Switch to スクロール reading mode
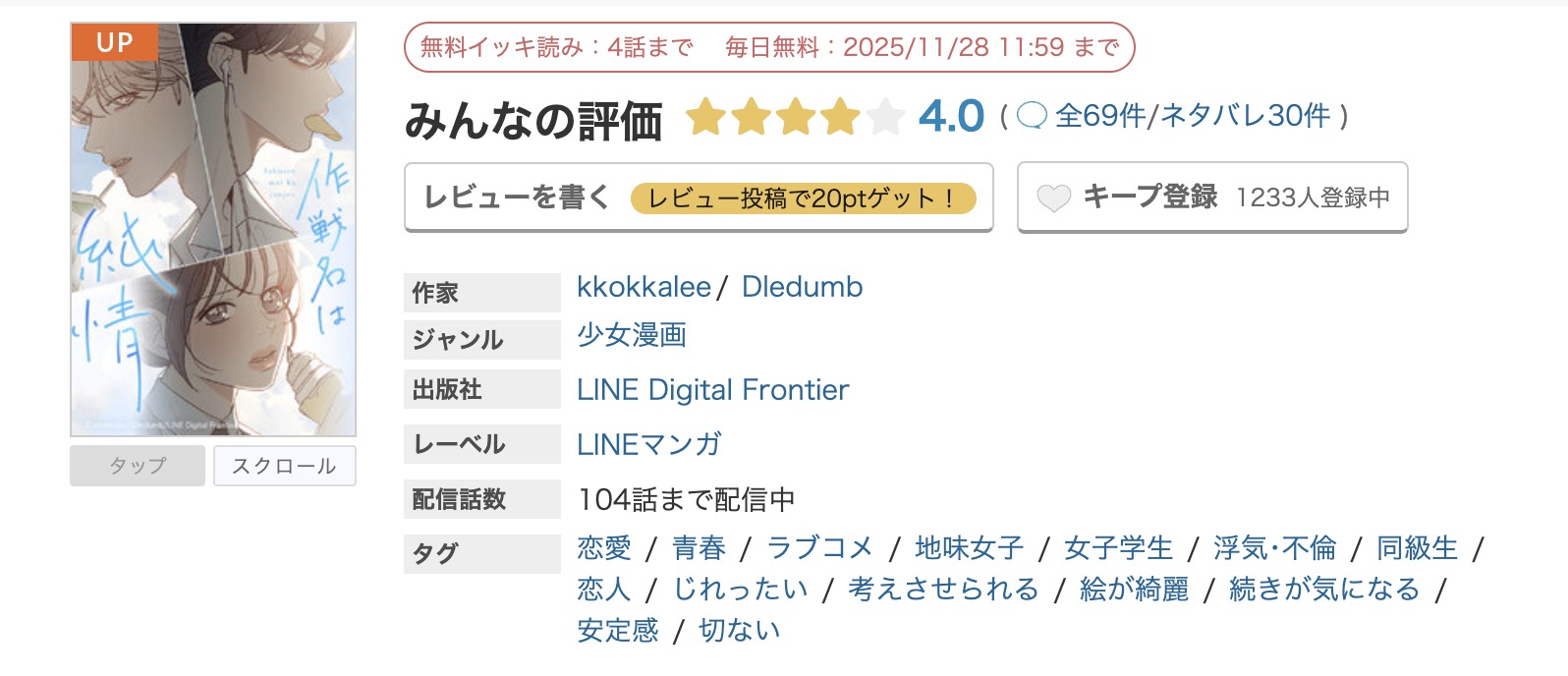 pyautogui.click(x=284, y=465)
